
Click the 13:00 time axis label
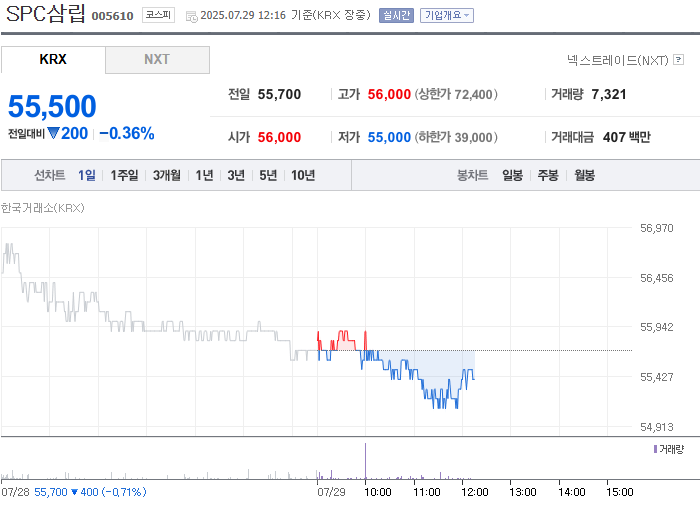pyautogui.click(x=523, y=492)
